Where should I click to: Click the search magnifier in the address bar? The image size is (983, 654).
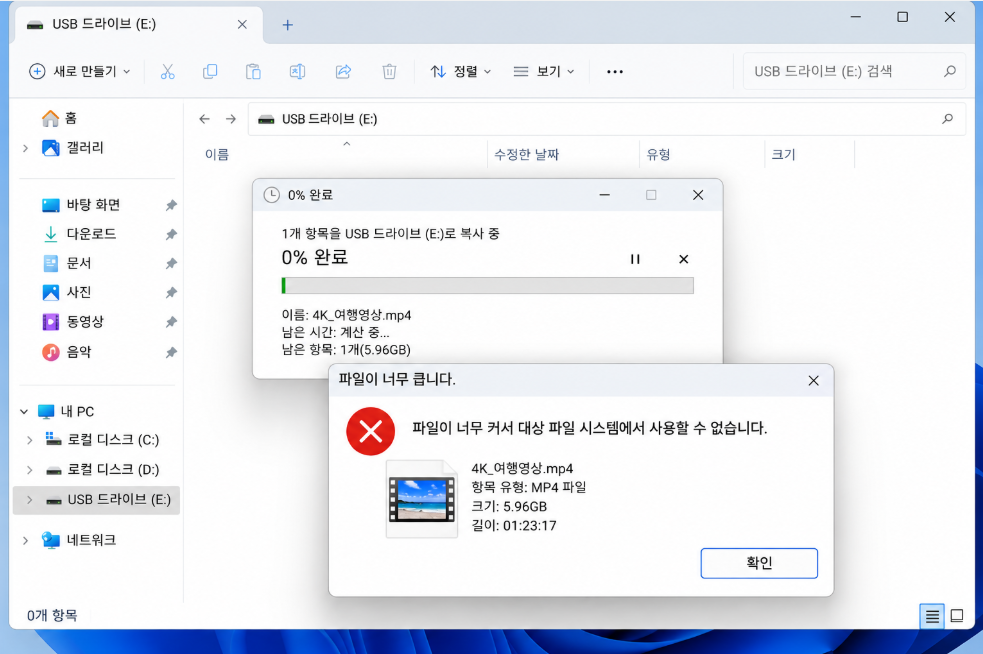point(947,119)
